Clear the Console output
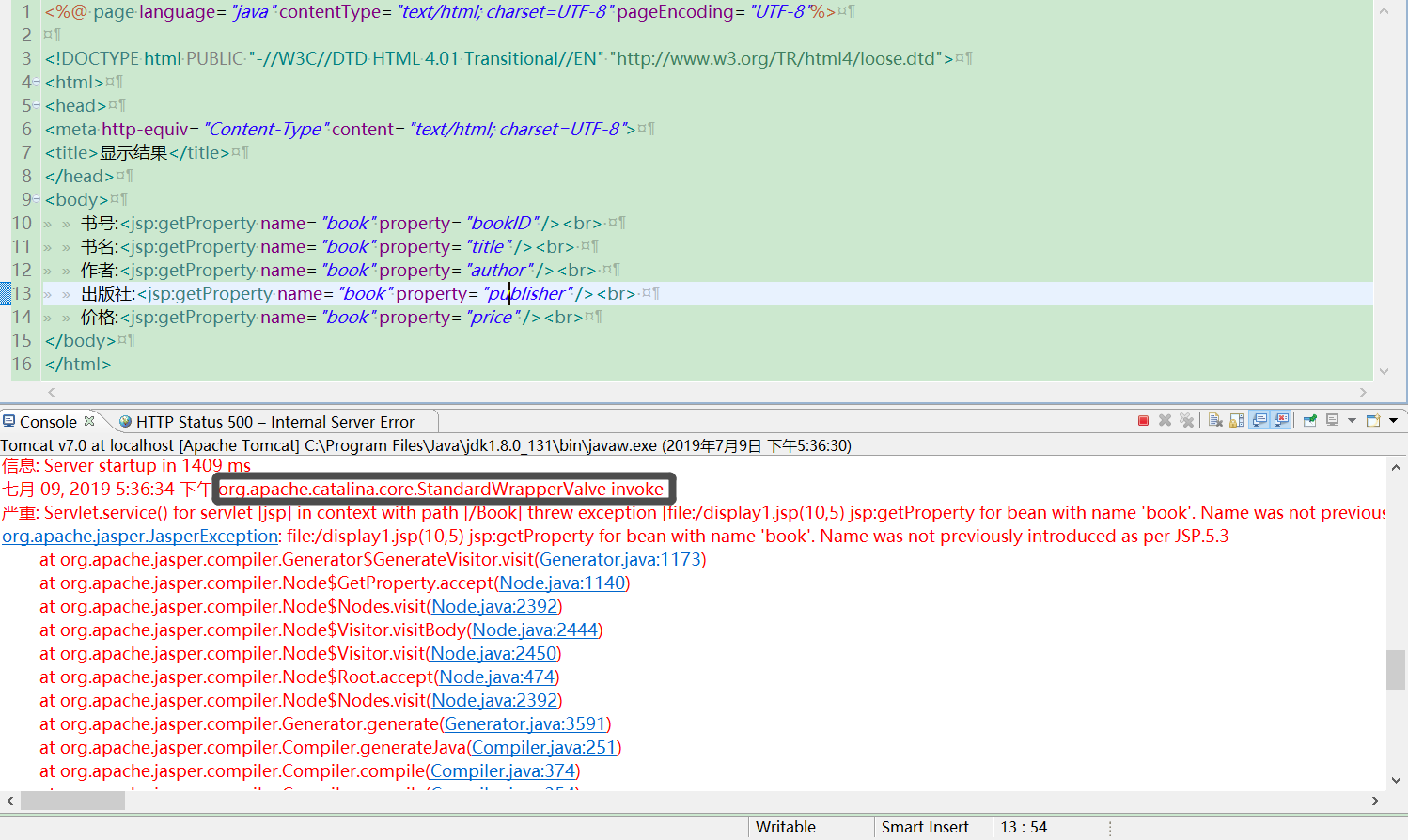This screenshot has height=840, width=1408. [x=1216, y=420]
